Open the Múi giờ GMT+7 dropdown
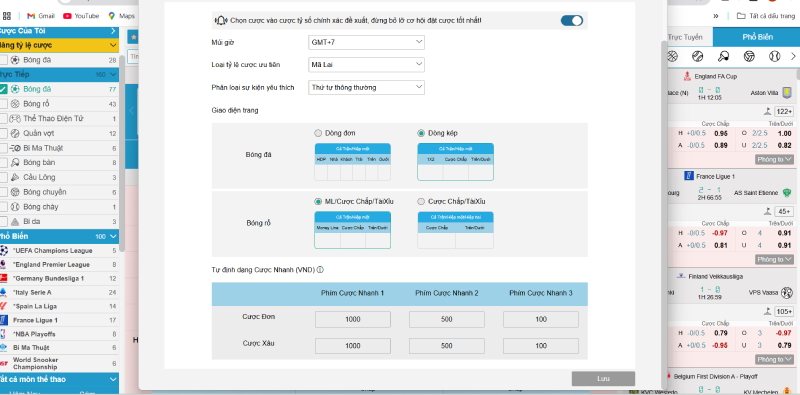800x395 pixels. 366,42
